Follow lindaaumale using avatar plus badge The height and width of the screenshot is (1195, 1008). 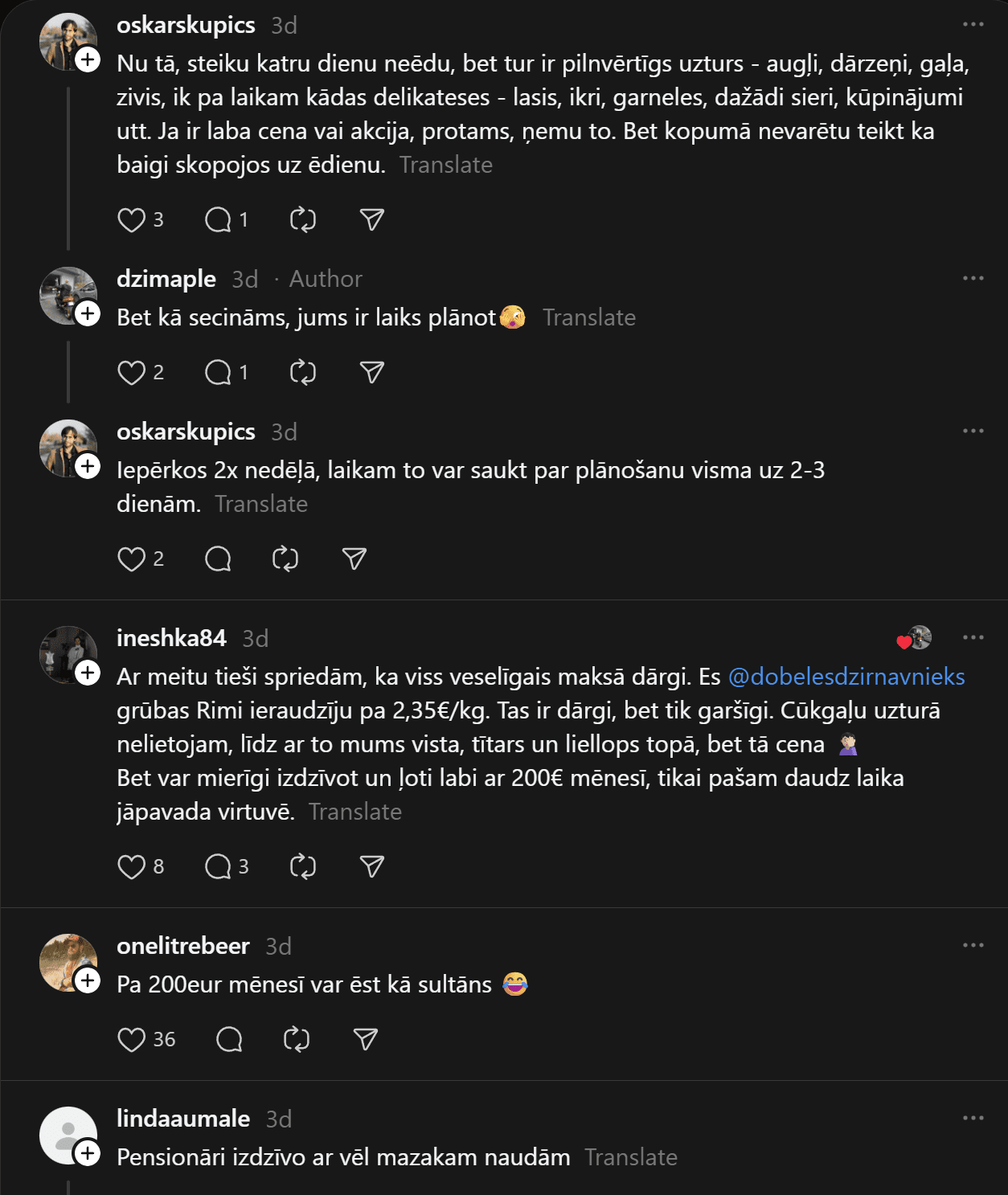tap(88, 1154)
